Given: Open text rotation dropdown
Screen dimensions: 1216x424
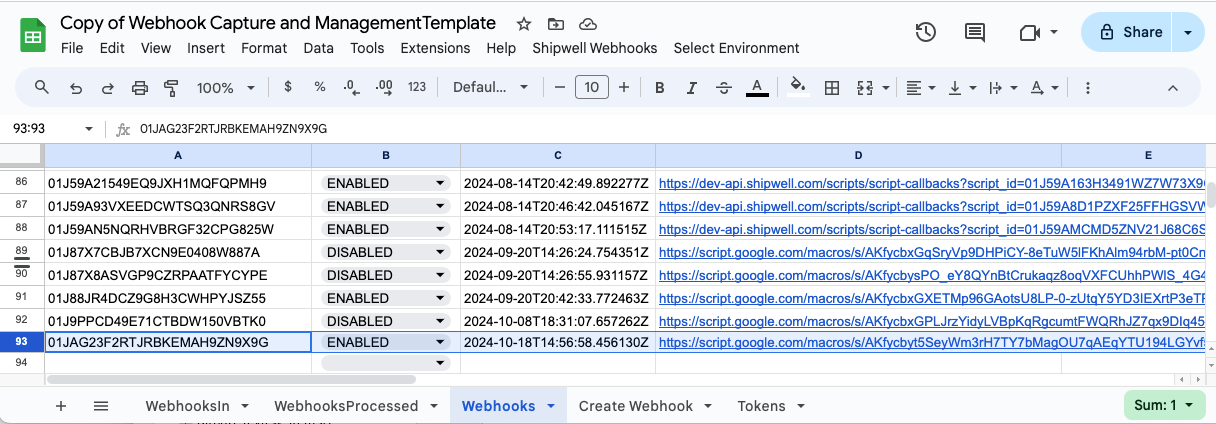Looking at the screenshot, I should point(1043,87).
